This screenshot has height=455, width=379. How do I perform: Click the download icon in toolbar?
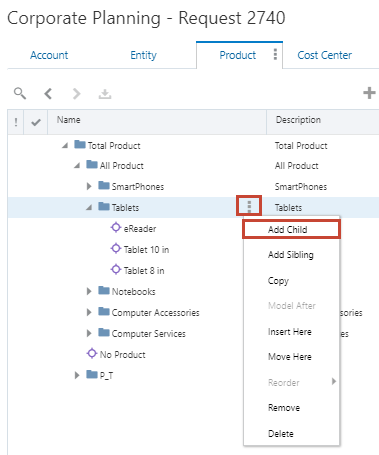105,94
